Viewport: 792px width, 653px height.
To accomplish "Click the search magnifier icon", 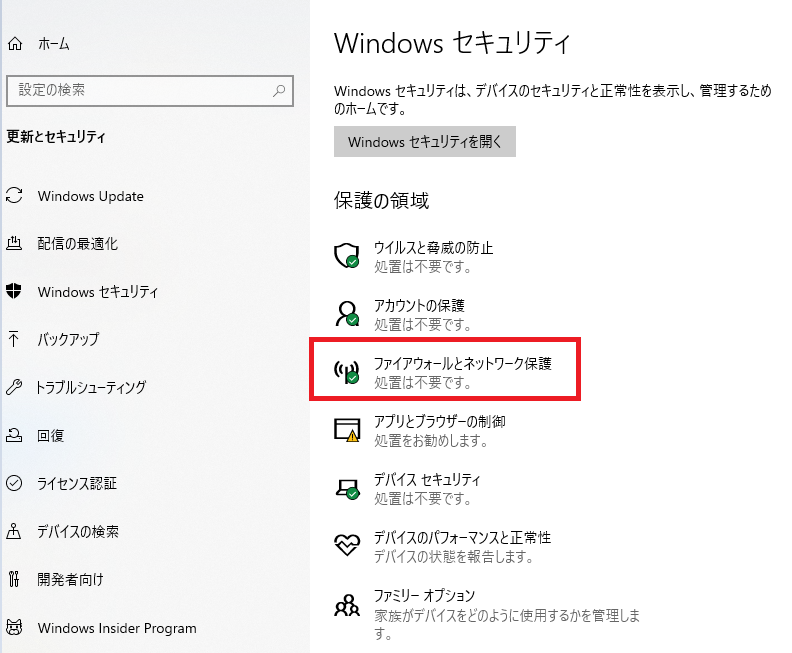I will [279, 90].
